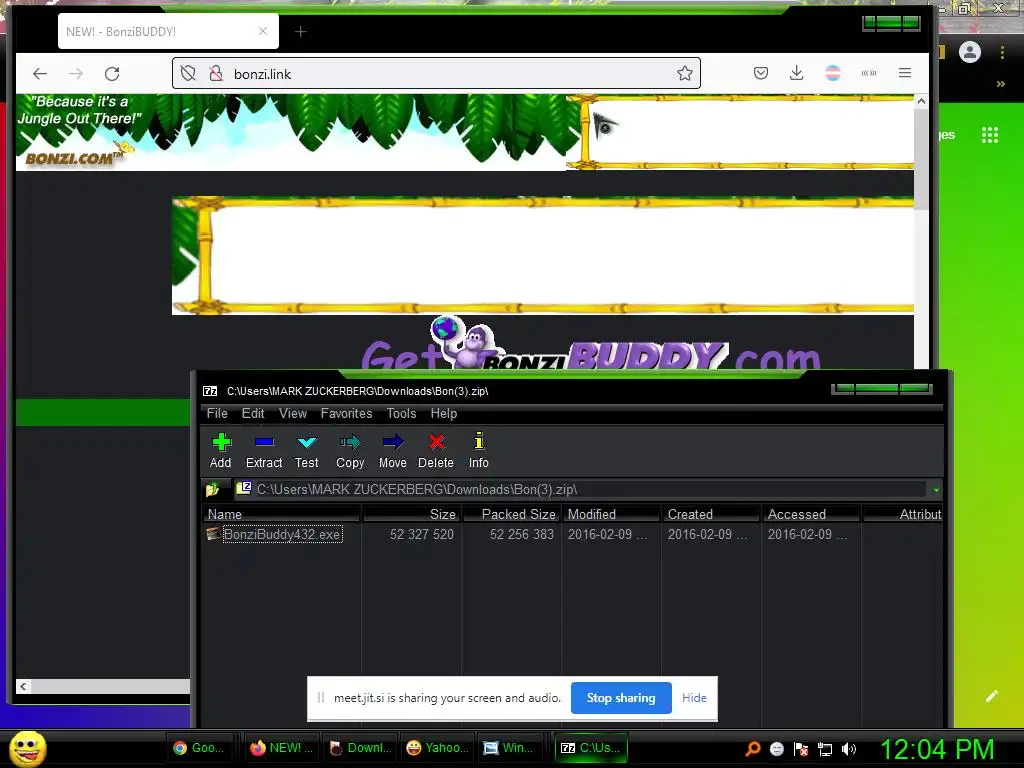Image resolution: width=1024 pixels, height=768 pixels.
Task: Open 7-Zip Favorites menu
Action: (346, 413)
